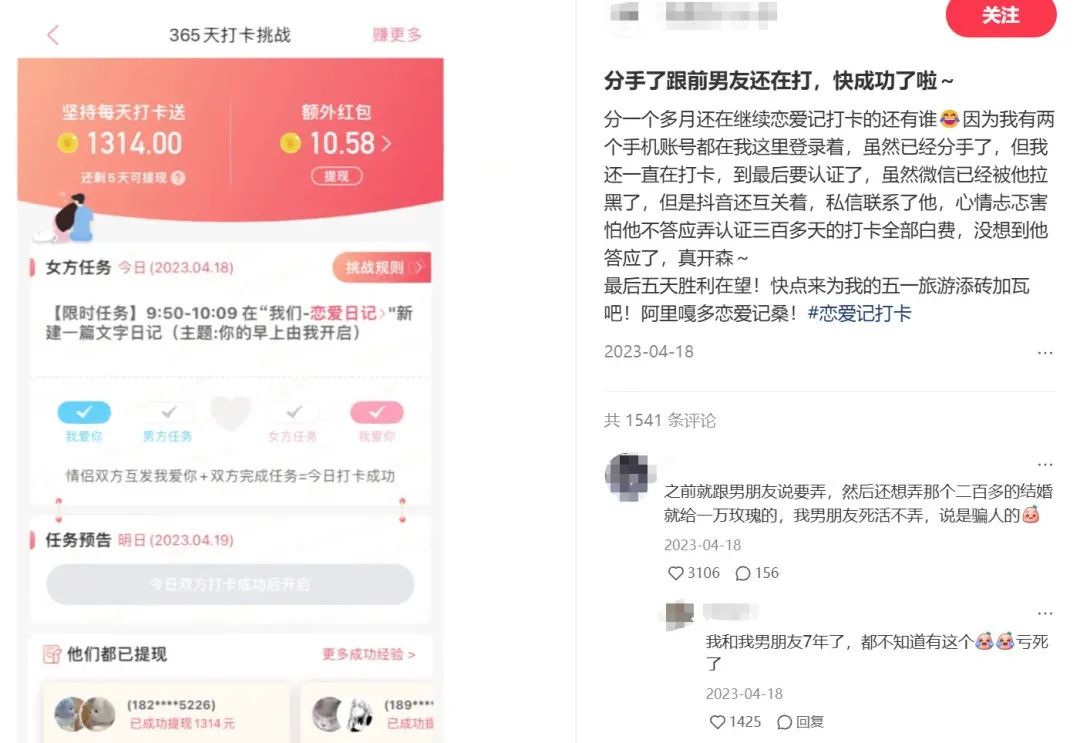
Task: Open 赚更多 at top right
Action: click(x=397, y=35)
